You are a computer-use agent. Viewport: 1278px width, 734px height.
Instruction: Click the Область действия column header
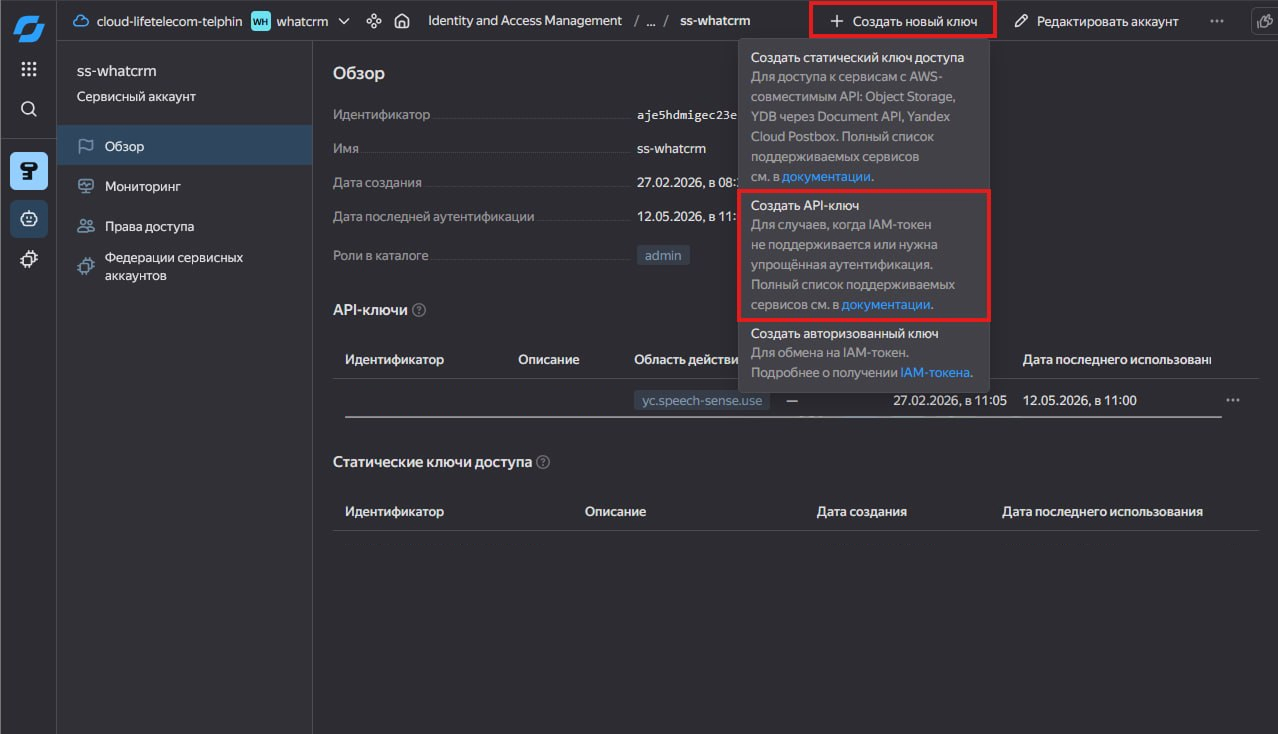(686, 360)
